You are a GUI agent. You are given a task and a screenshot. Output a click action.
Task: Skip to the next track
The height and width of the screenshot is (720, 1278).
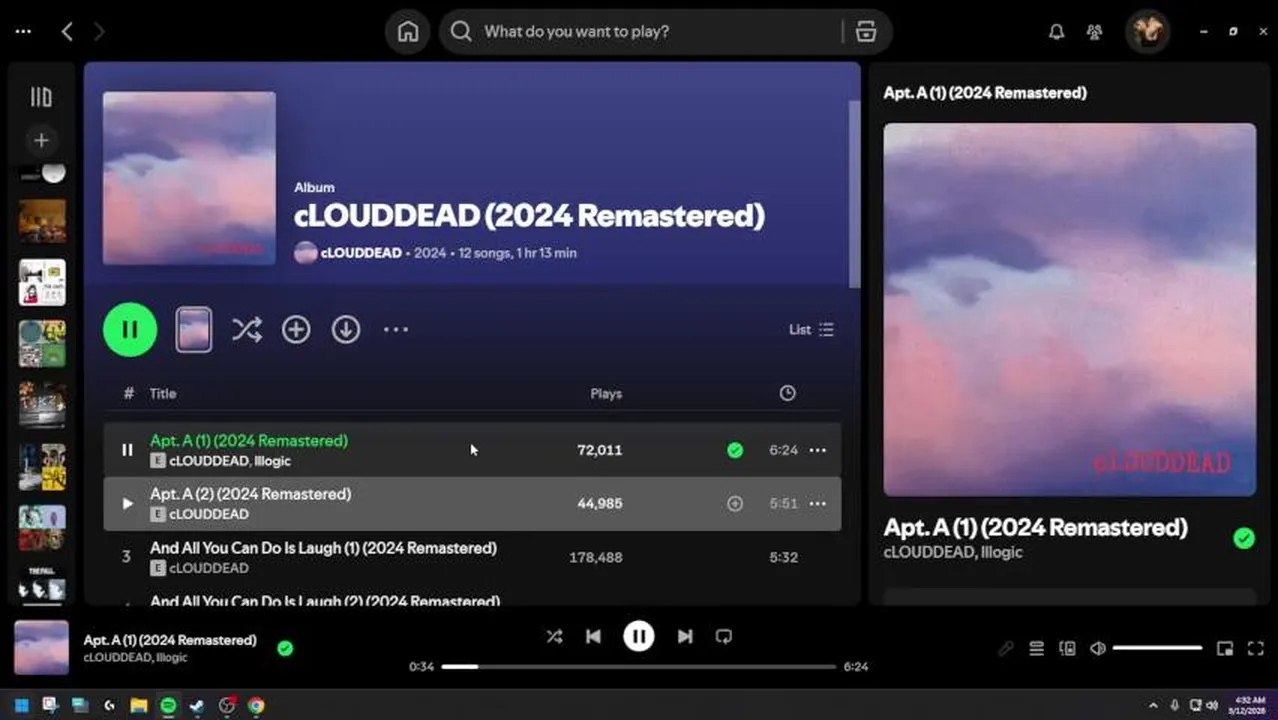click(x=685, y=636)
